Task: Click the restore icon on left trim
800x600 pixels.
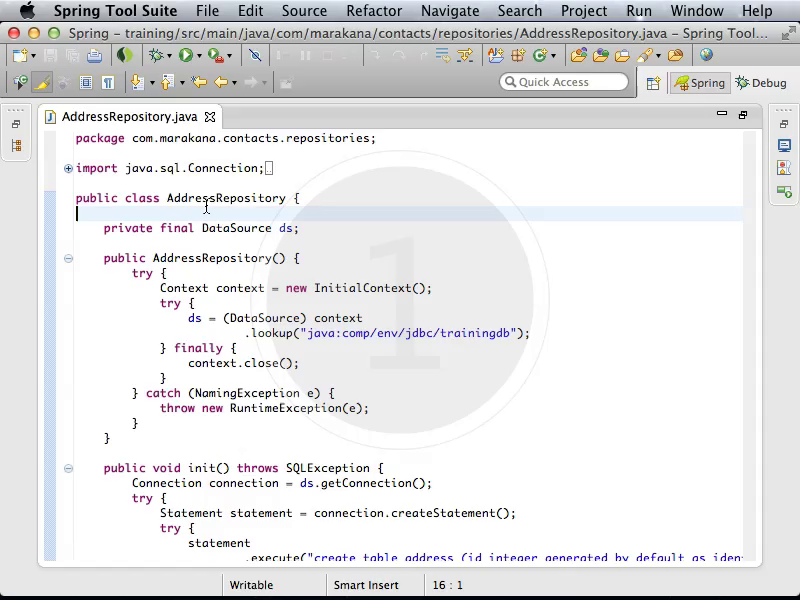Action: [16, 124]
